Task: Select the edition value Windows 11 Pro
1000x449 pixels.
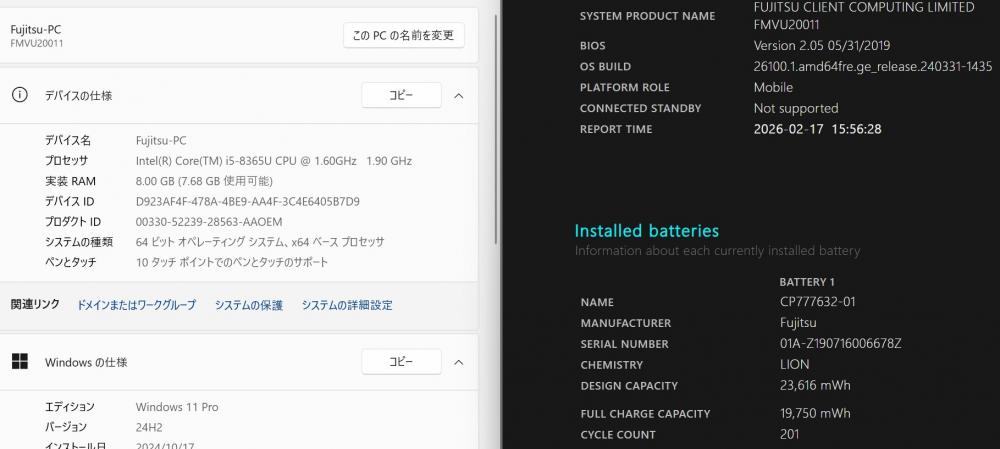Action: (x=177, y=407)
